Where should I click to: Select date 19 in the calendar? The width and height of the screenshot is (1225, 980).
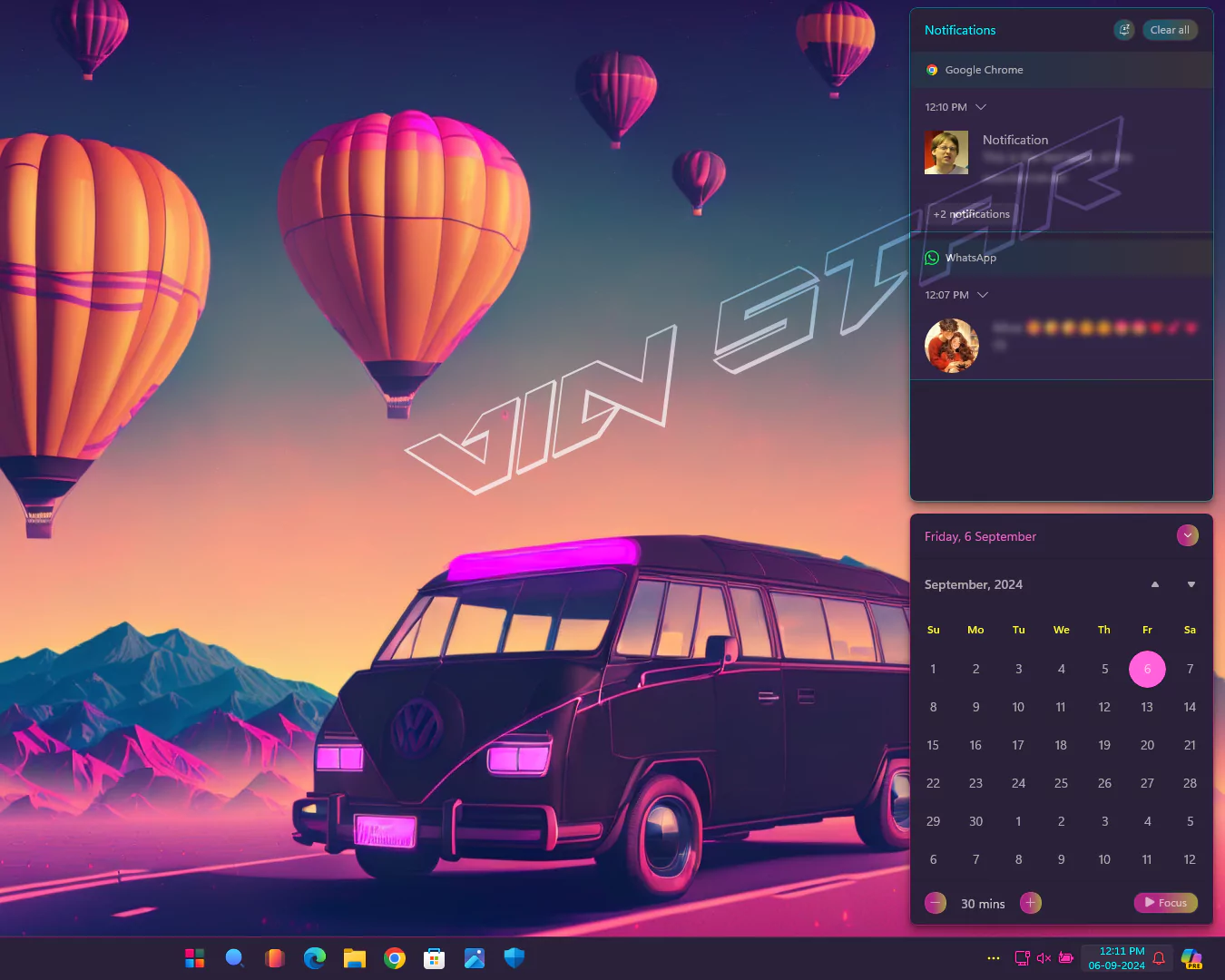1104,745
